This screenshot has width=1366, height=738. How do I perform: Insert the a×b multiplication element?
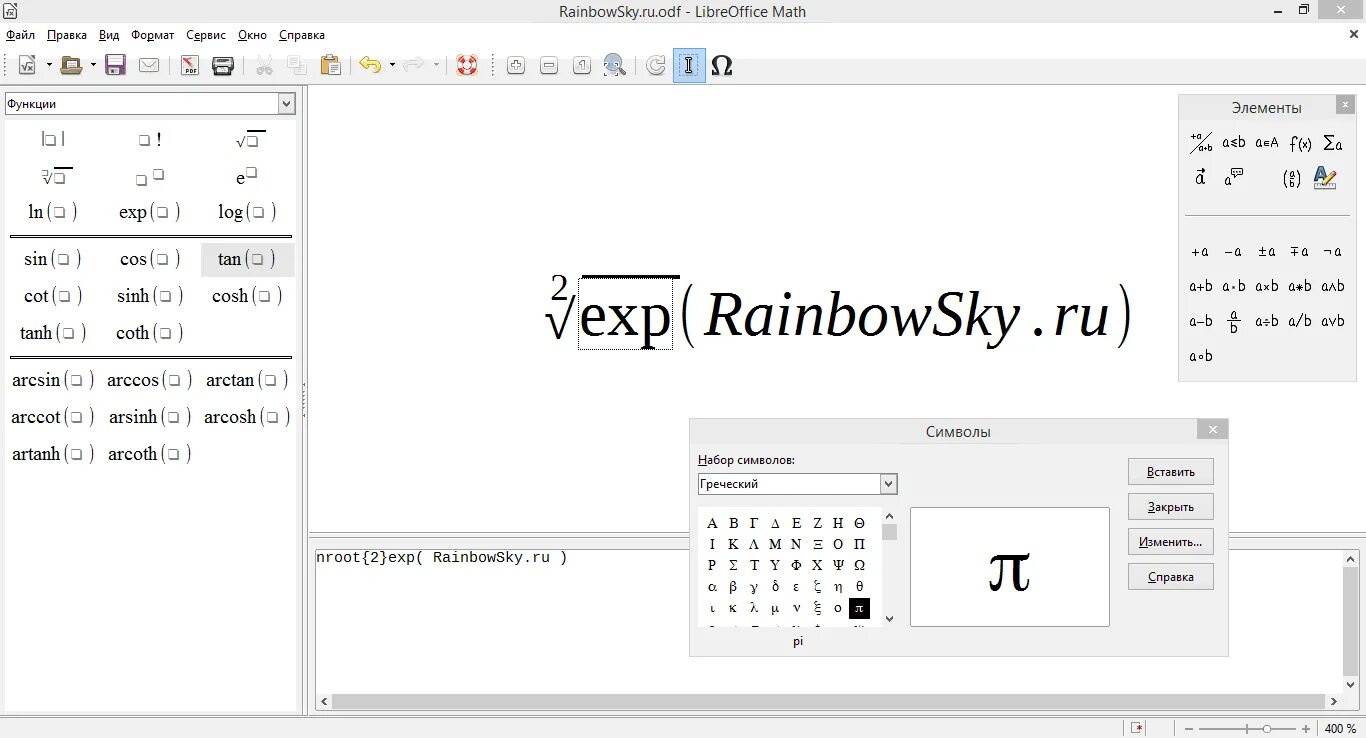tap(1267, 286)
